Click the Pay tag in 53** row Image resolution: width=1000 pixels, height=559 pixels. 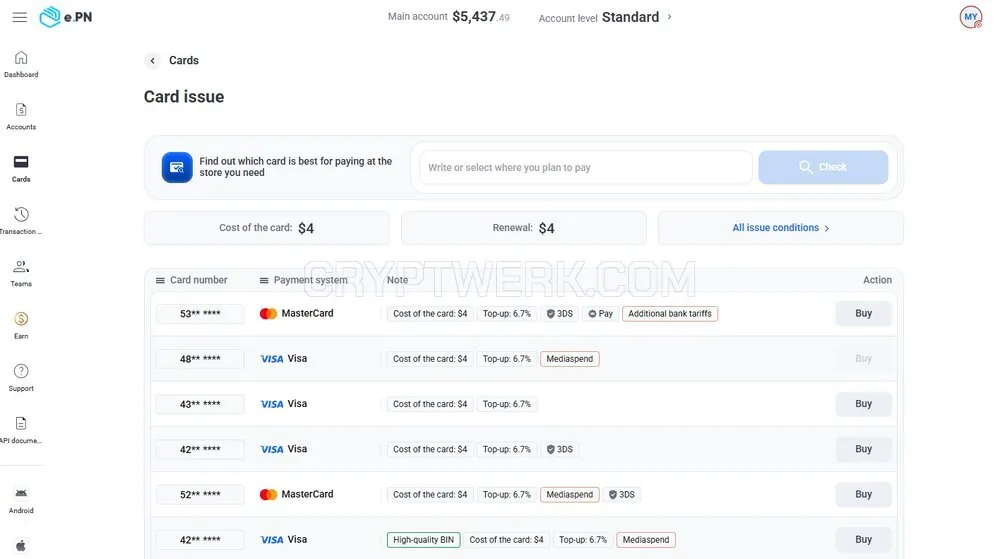click(600, 314)
